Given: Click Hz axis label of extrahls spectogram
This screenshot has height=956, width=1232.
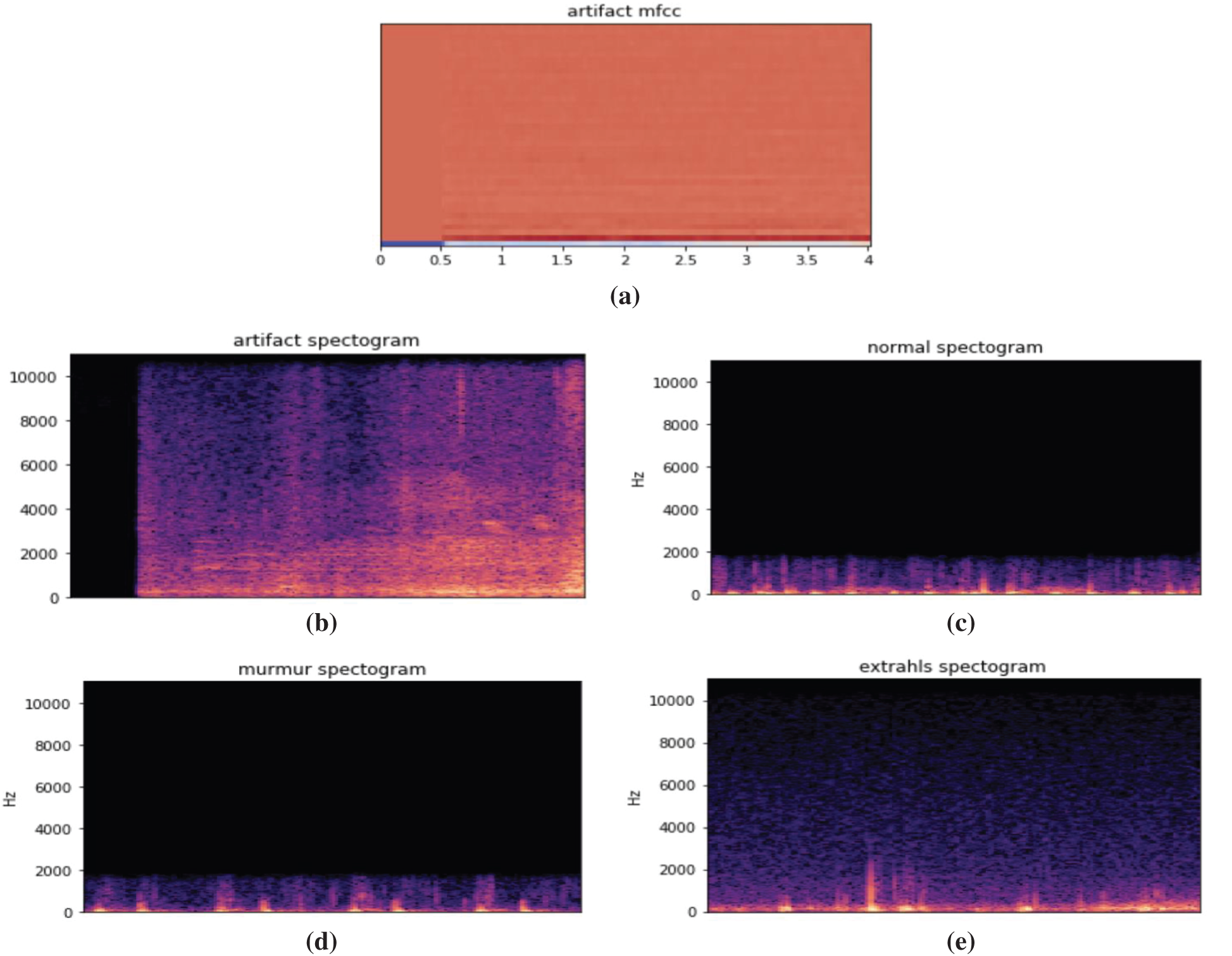Looking at the screenshot, I should [x=635, y=798].
